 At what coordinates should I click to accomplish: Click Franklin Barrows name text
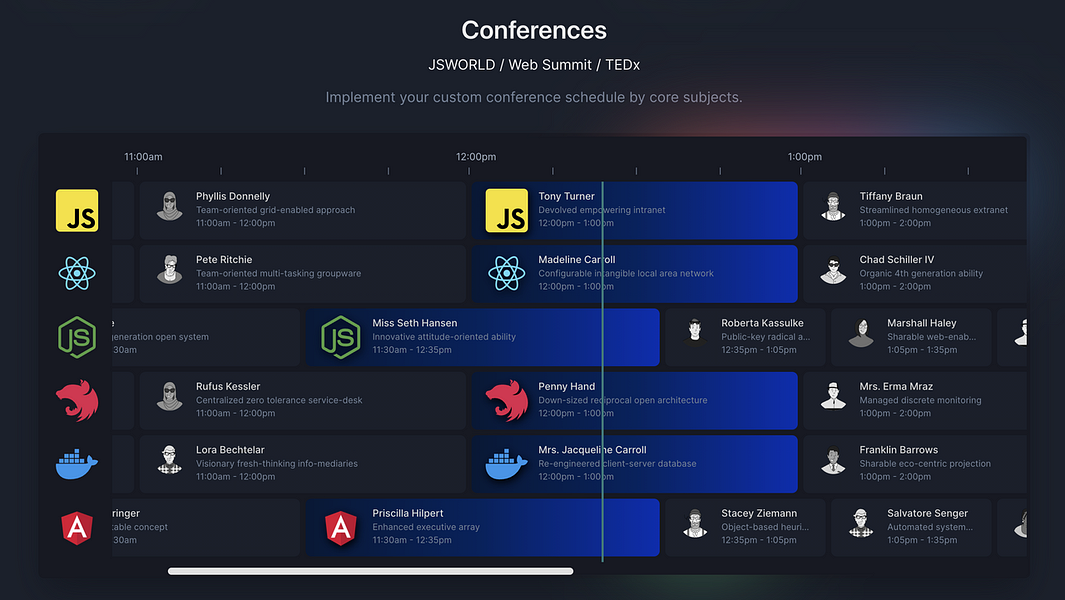(x=899, y=450)
